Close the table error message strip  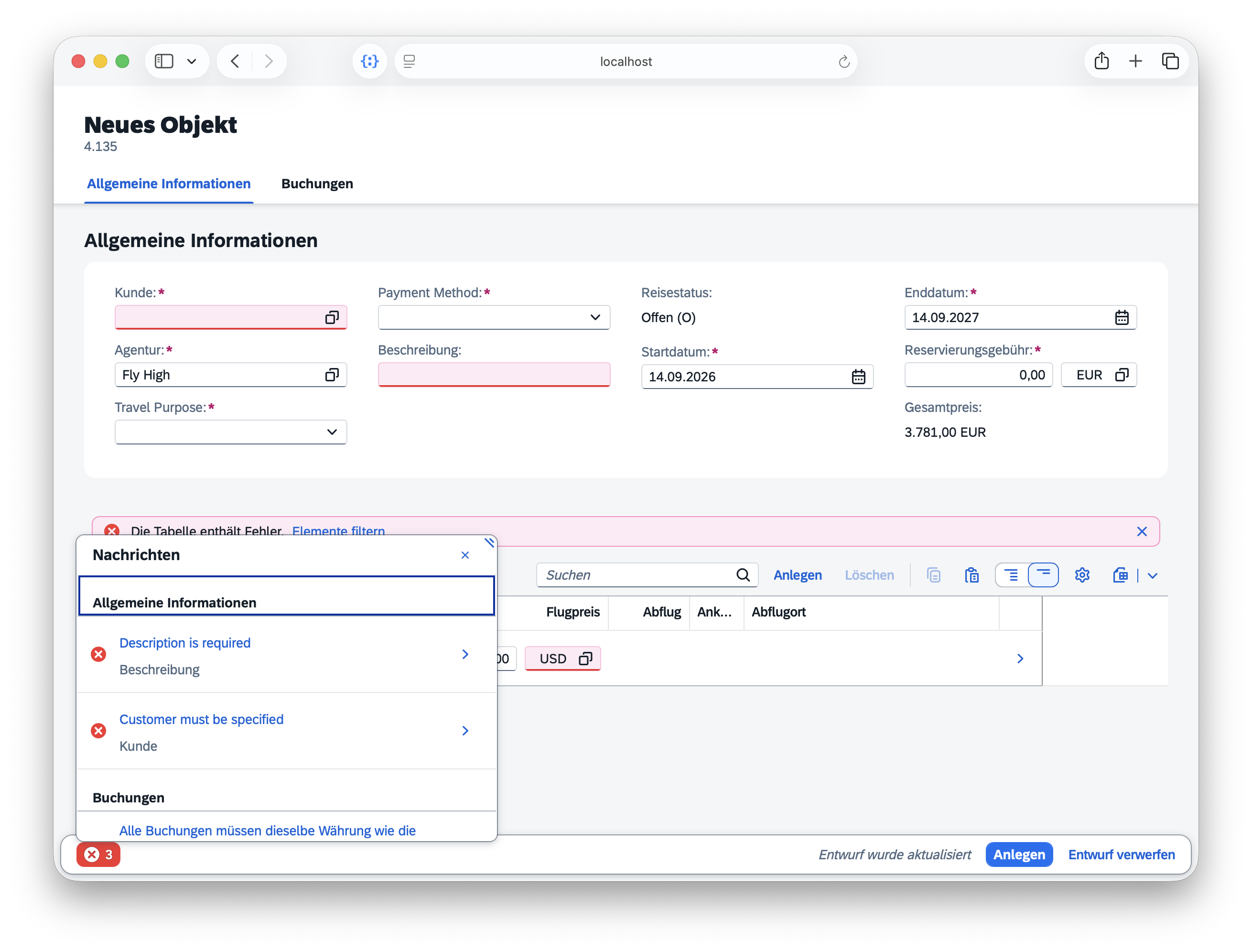pyautogui.click(x=1142, y=531)
